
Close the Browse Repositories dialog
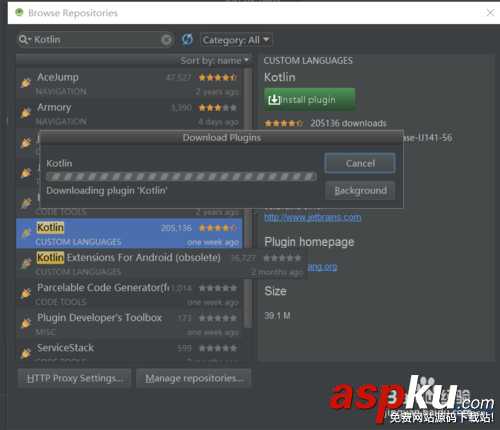tap(490, 13)
